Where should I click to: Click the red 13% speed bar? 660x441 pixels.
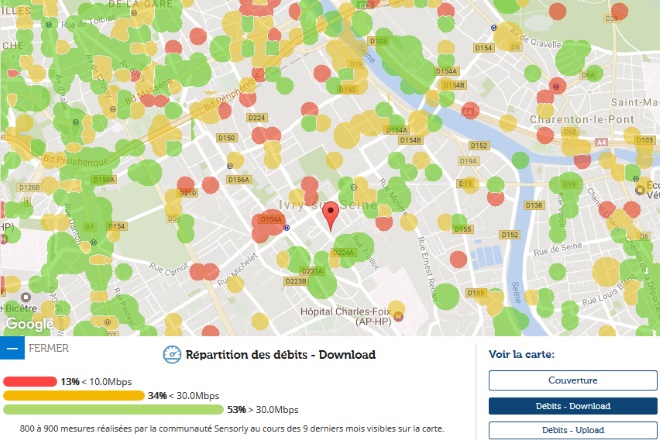pos(30,381)
